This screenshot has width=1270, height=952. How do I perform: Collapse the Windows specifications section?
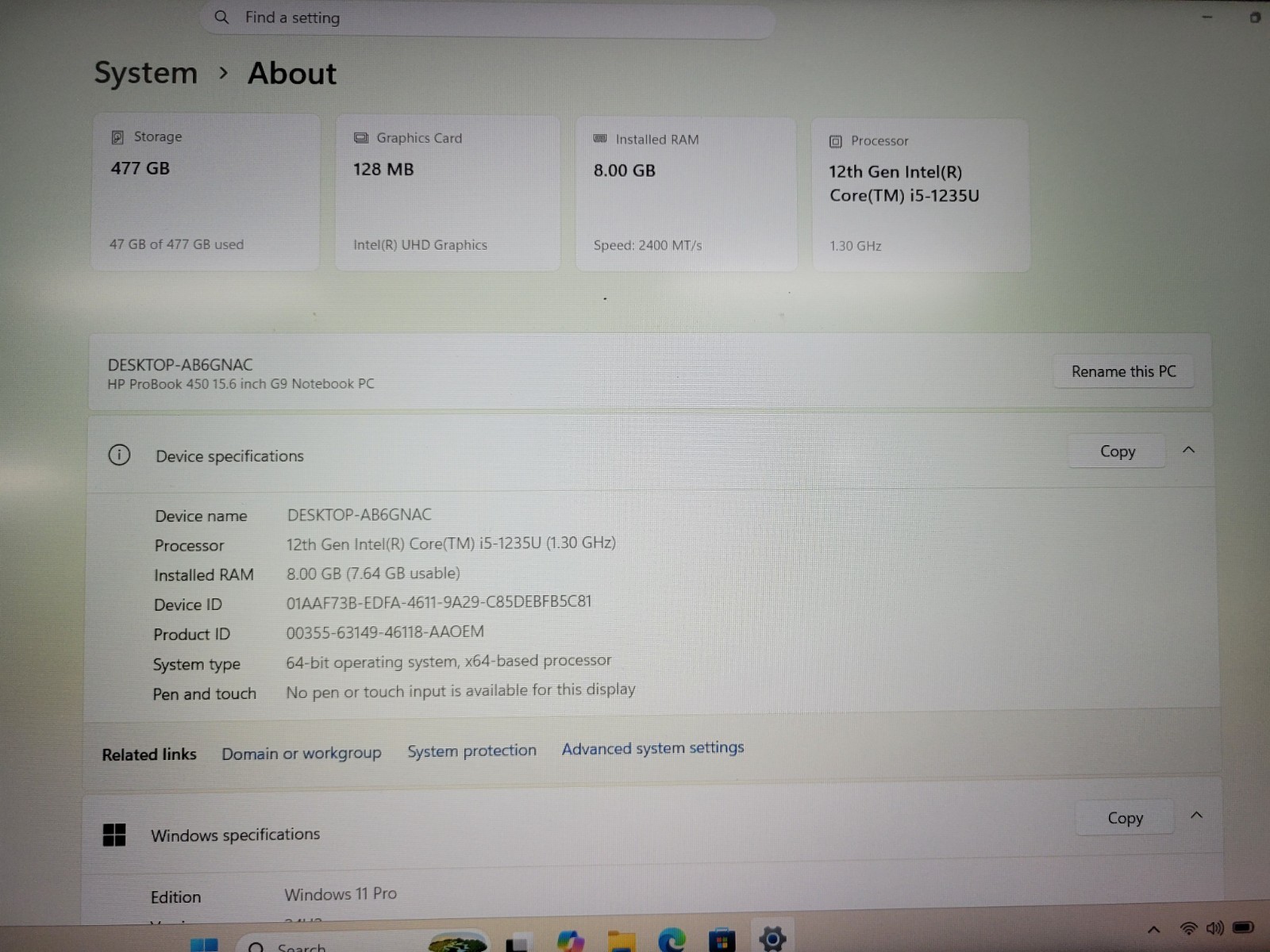1197,816
